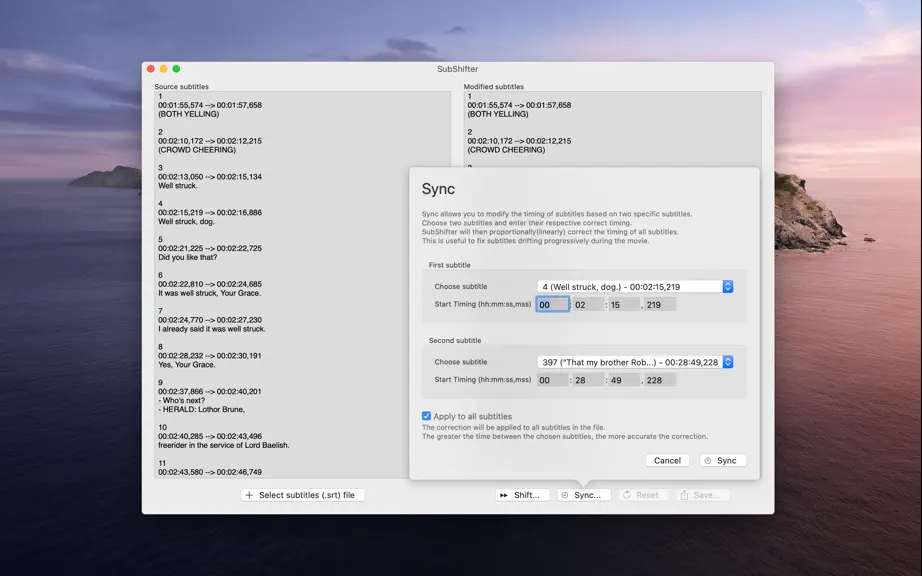Screen dimensions: 922x576
Task: Click the Save... button
Action: click(703, 495)
